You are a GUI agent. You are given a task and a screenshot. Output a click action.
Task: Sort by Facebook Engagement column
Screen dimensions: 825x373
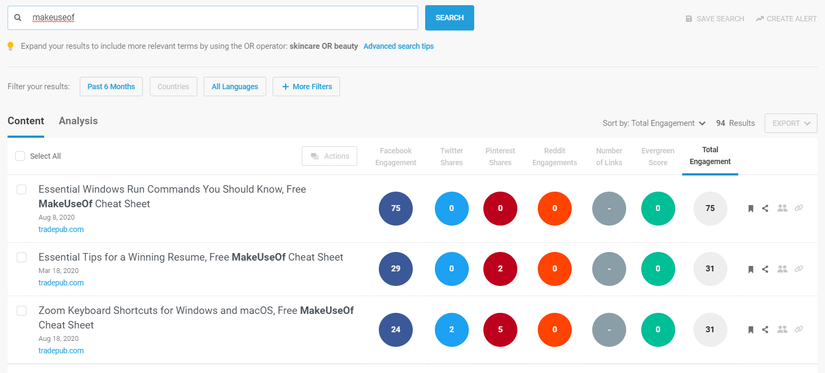[x=396, y=157]
